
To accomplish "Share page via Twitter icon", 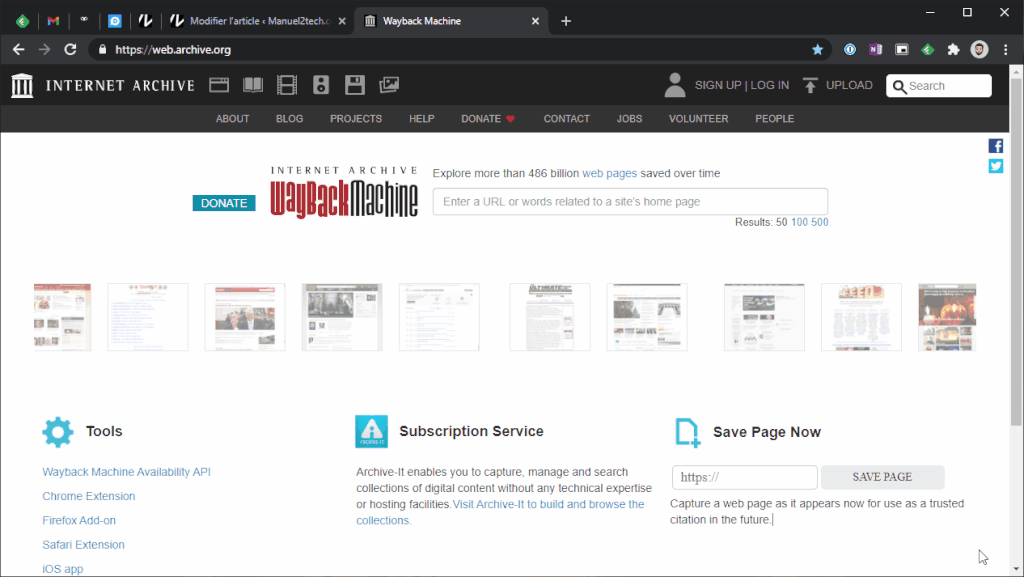I will tap(995, 166).
